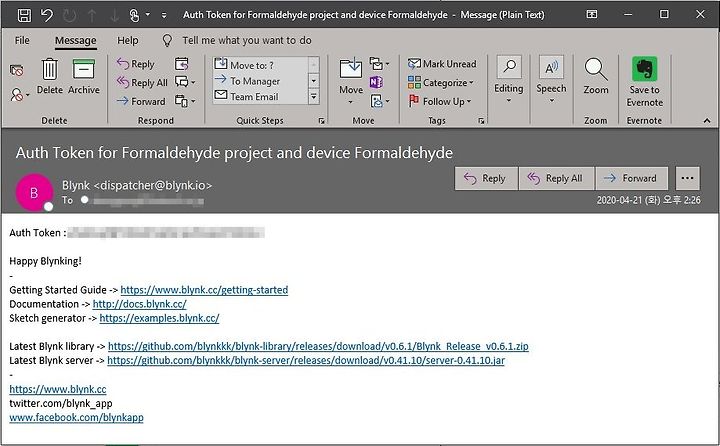The width and height of the screenshot is (720, 446).
Task: Open the touch/mouse mode dropdown arrow
Action: click(x=147, y=15)
